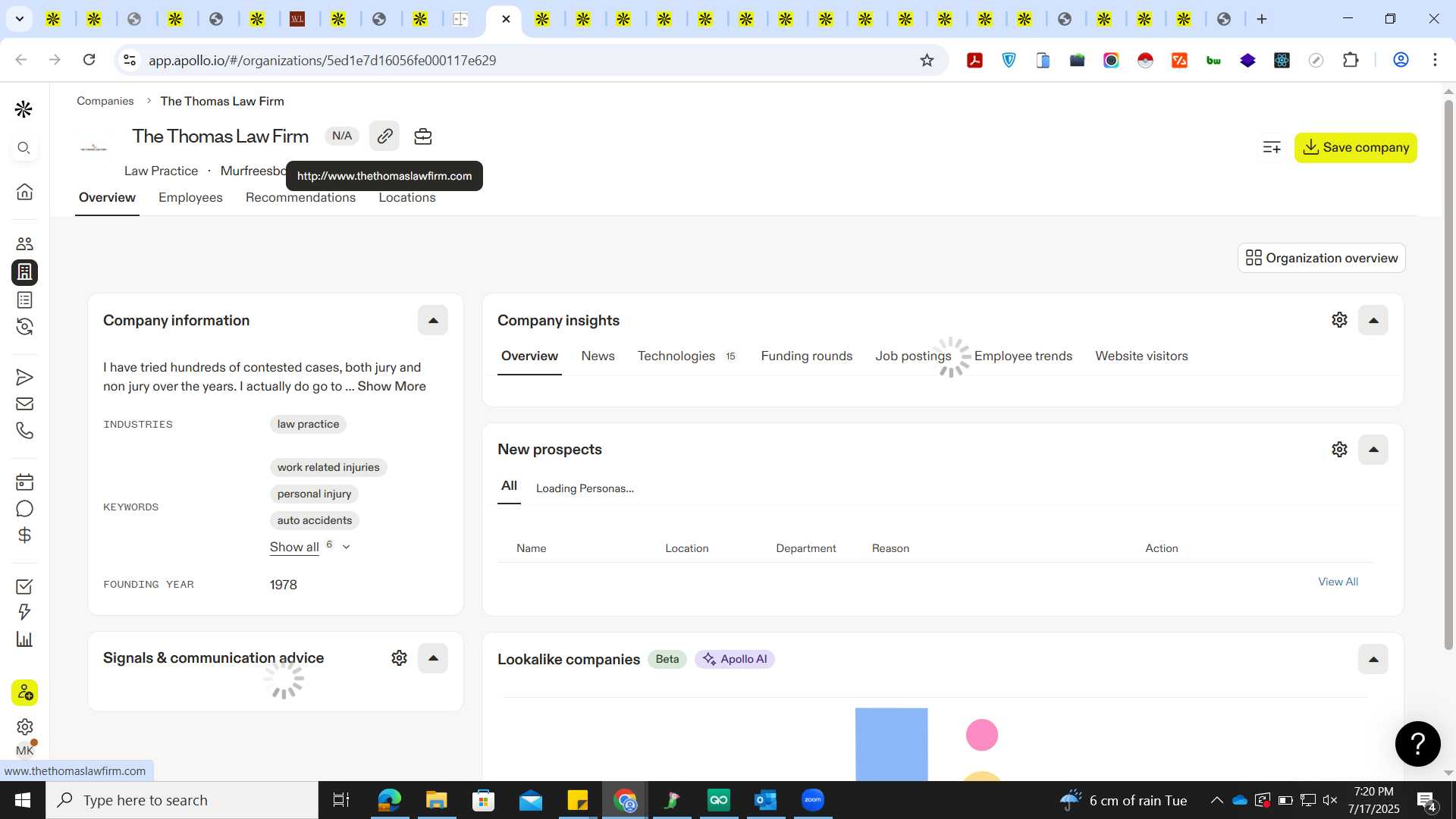Click the Windows taskbar search box

pyautogui.click(x=182, y=800)
